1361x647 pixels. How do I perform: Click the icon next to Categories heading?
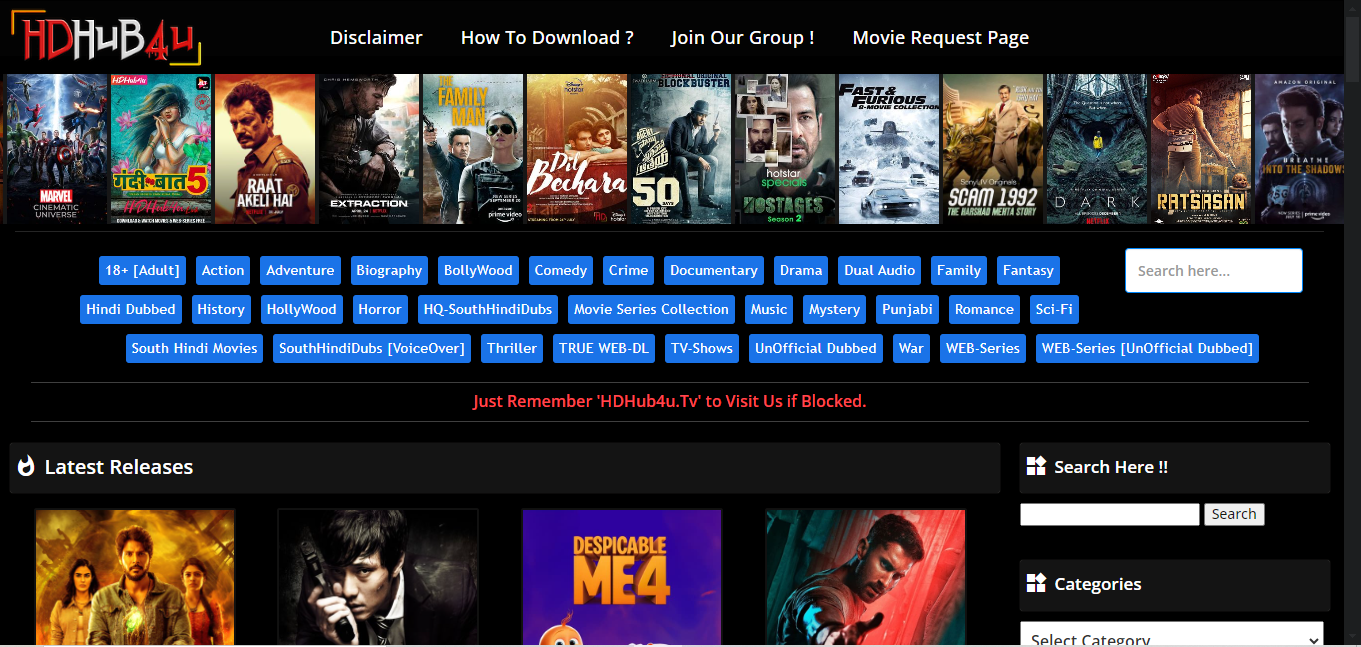(x=1036, y=583)
